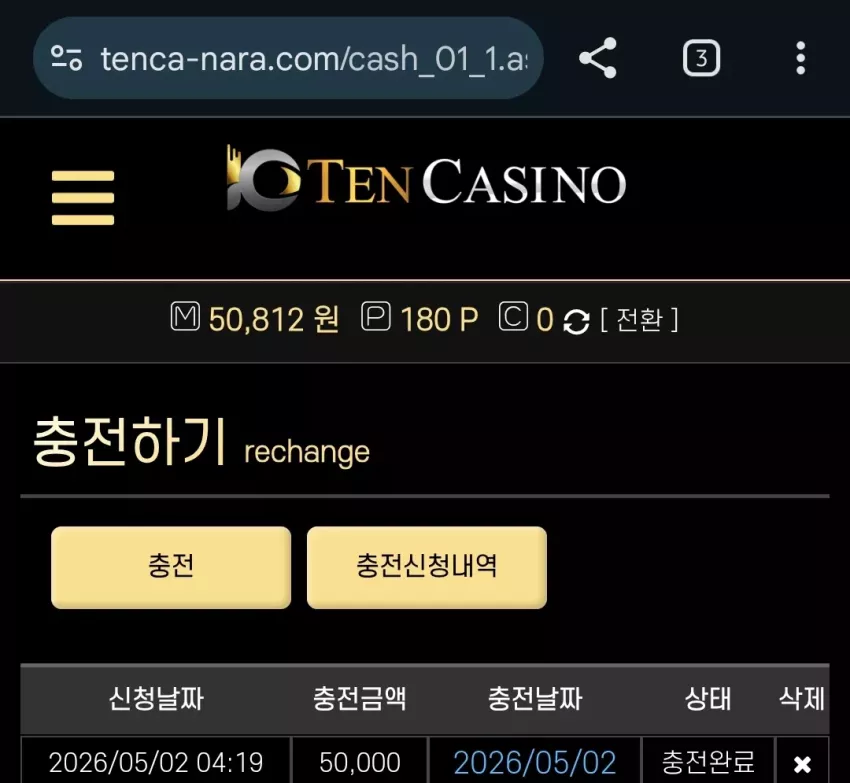Click the [ 전환 ] convert link
The width and height of the screenshot is (850, 783).
pos(639,319)
